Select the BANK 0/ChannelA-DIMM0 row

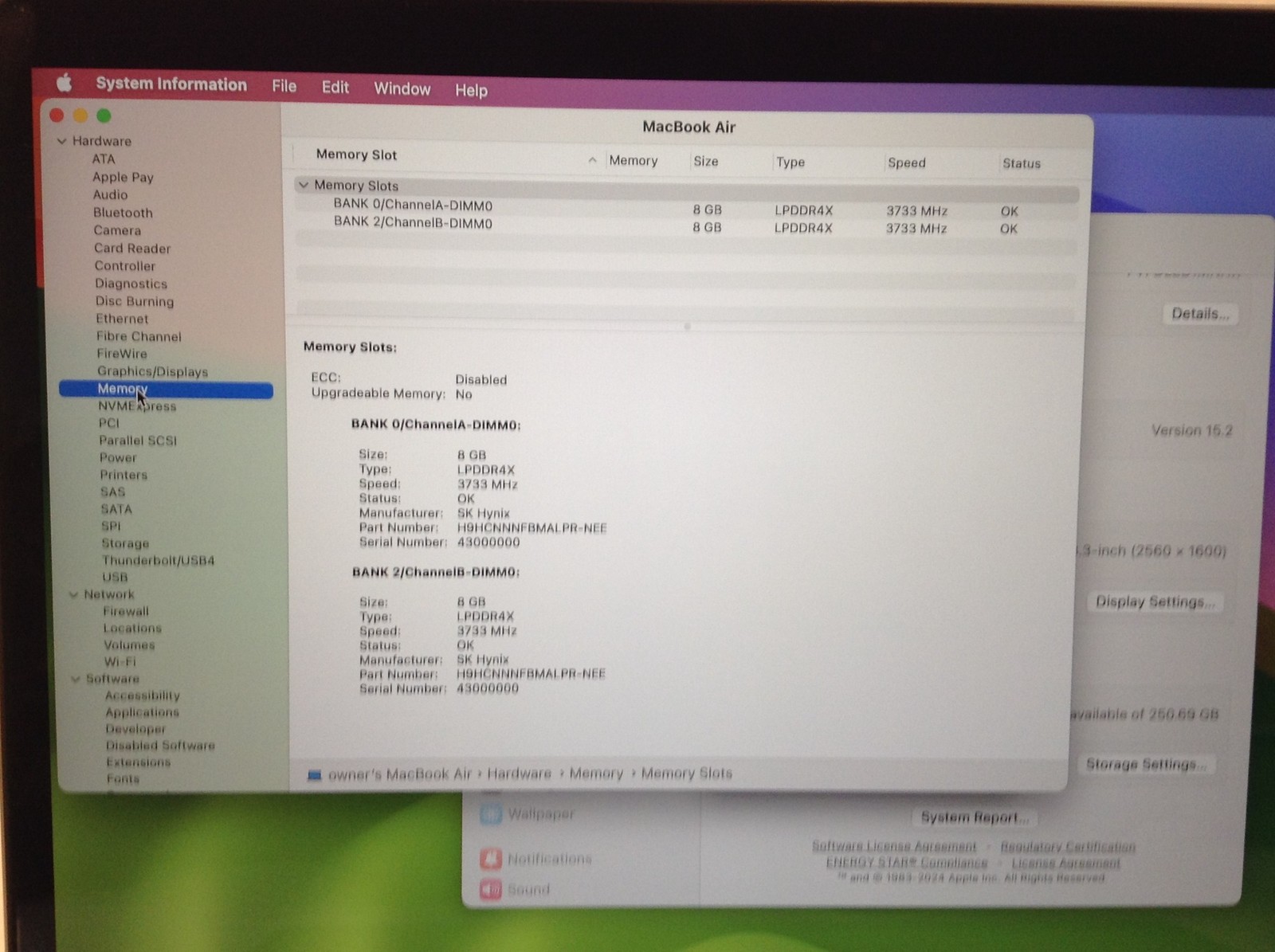687,207
